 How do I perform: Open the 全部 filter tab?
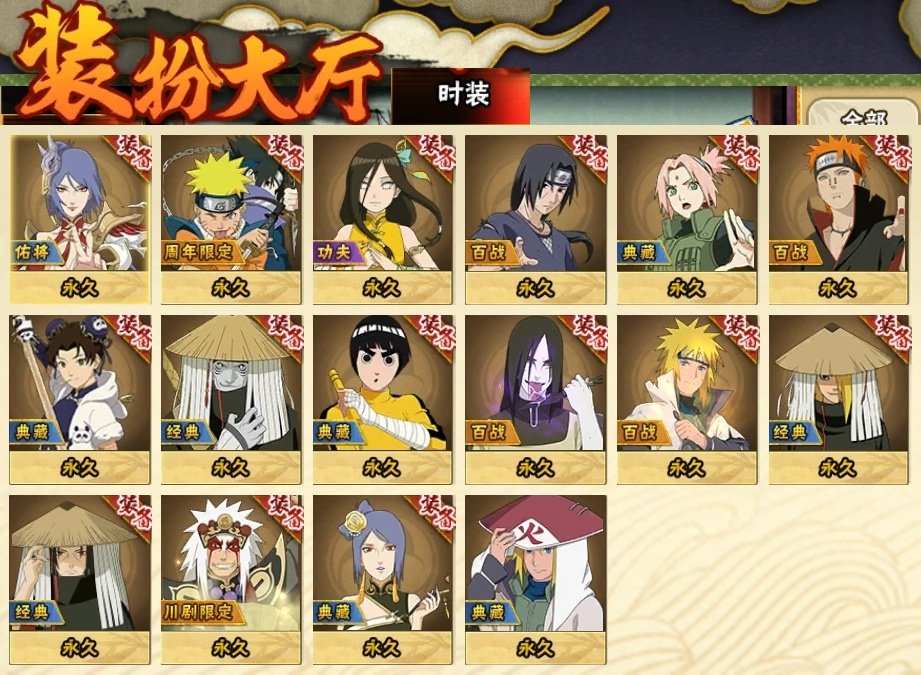(x=863, y=115)
